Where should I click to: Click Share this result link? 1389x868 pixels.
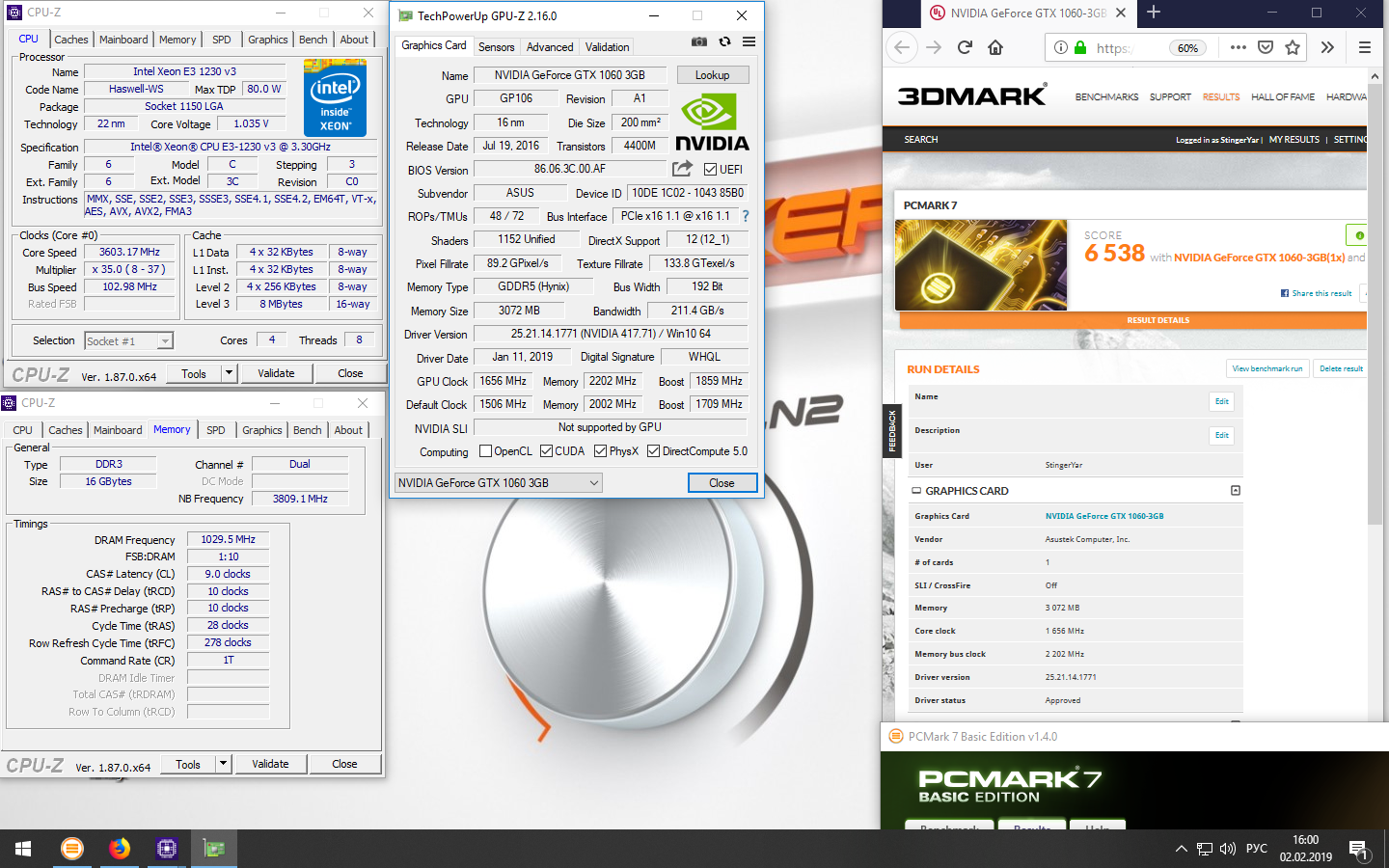pyautogui.click(x=1317, y=293)
